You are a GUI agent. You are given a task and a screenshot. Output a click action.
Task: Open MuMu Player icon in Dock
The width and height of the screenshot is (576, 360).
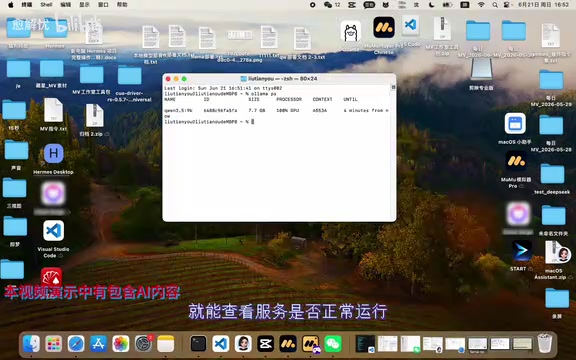point(288,344)
